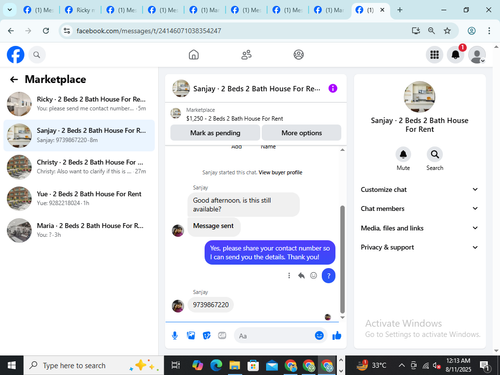Open browser zoom magnifier icon

click(431, 31)
